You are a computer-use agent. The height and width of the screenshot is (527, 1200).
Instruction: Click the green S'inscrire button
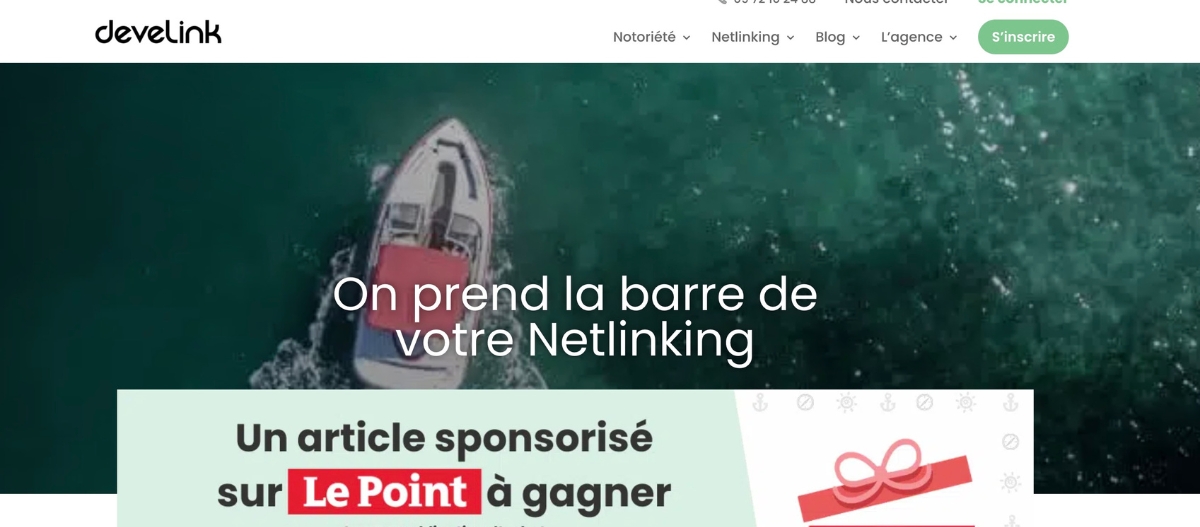pos(1023,37)
